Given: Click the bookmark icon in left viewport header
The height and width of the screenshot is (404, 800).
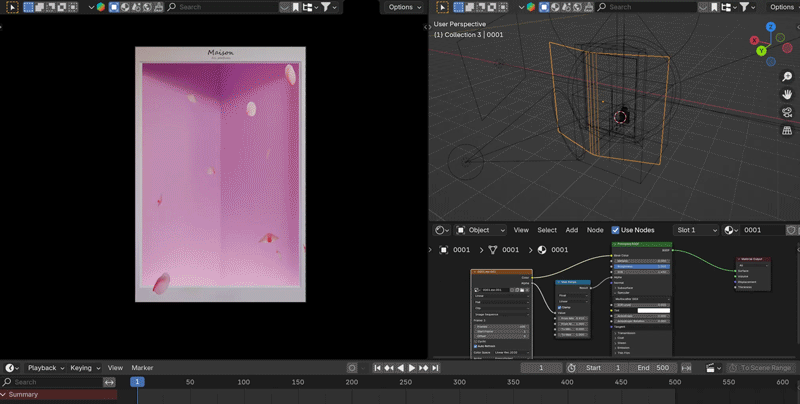Looking at the screenshot, I should click(296, 7).
